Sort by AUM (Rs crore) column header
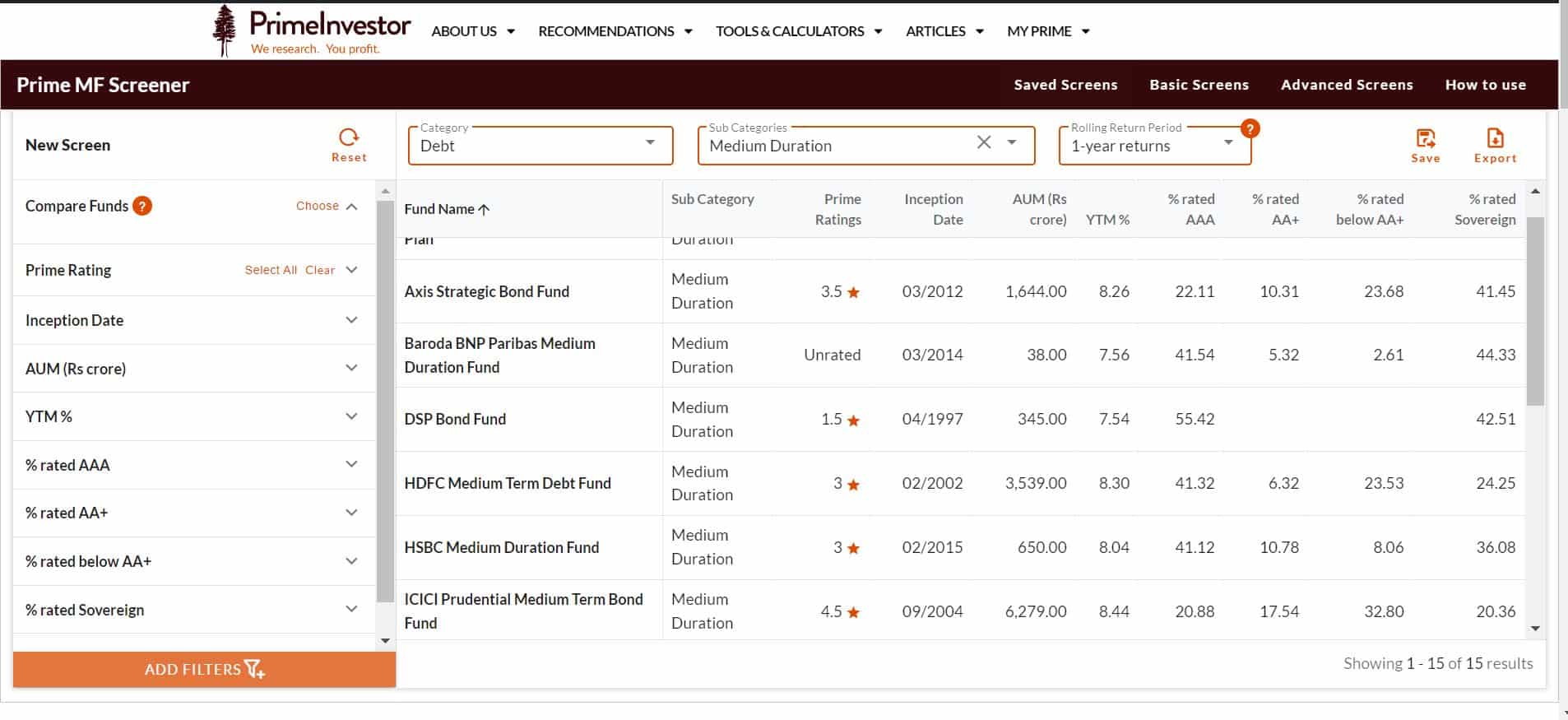The height and width of the screenshot is (720, 1568). 1039,209
